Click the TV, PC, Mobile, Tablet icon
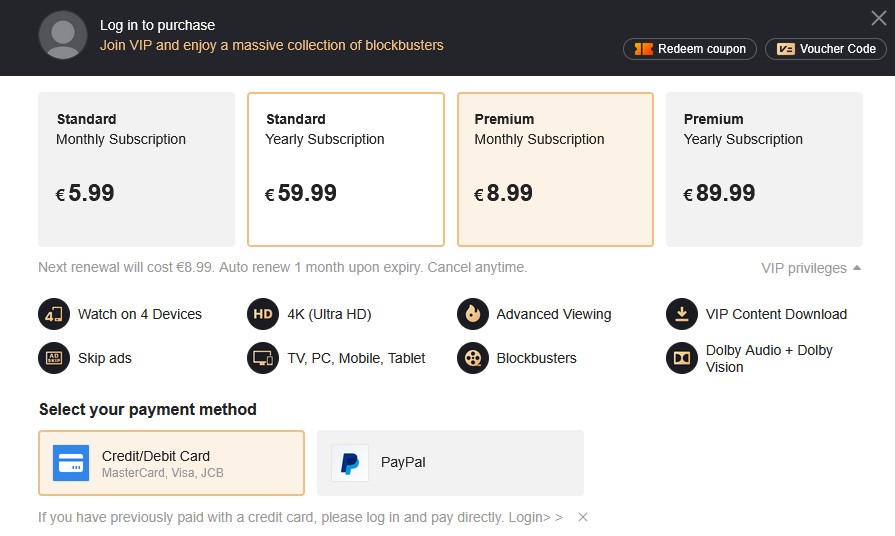The height and width of the screenshot is (536, 895). [x=263, y=358]
